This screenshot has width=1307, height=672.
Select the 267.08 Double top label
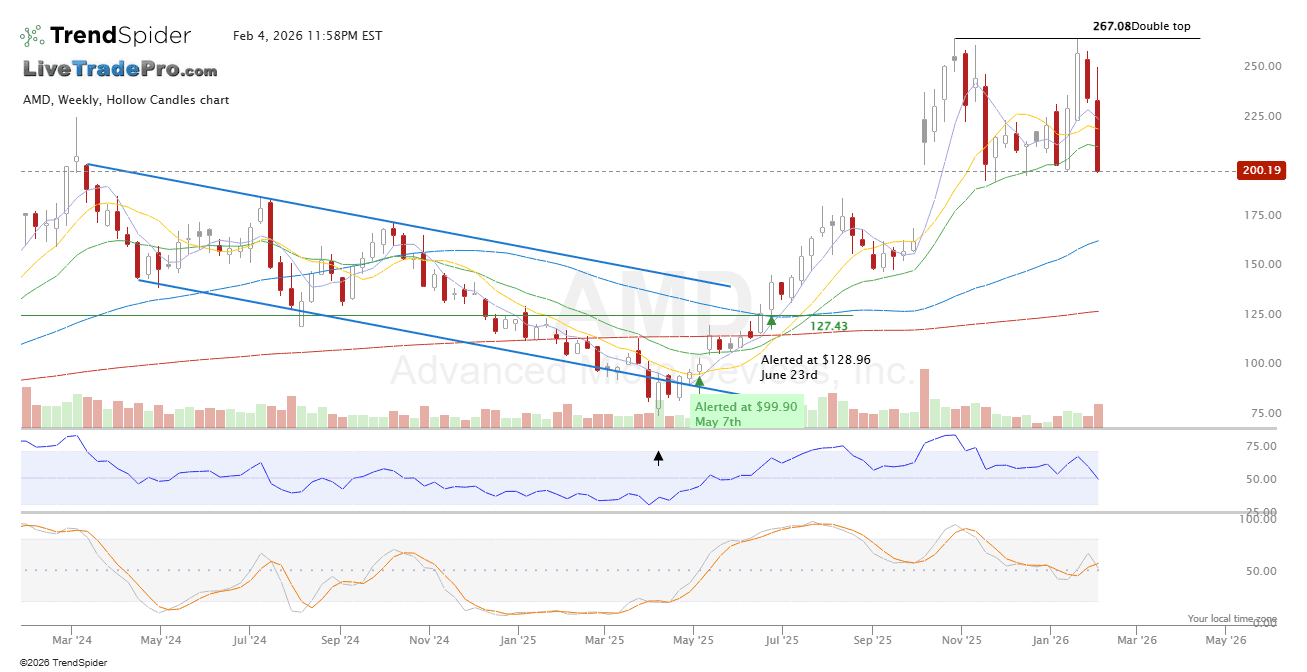click(1140, 27)
